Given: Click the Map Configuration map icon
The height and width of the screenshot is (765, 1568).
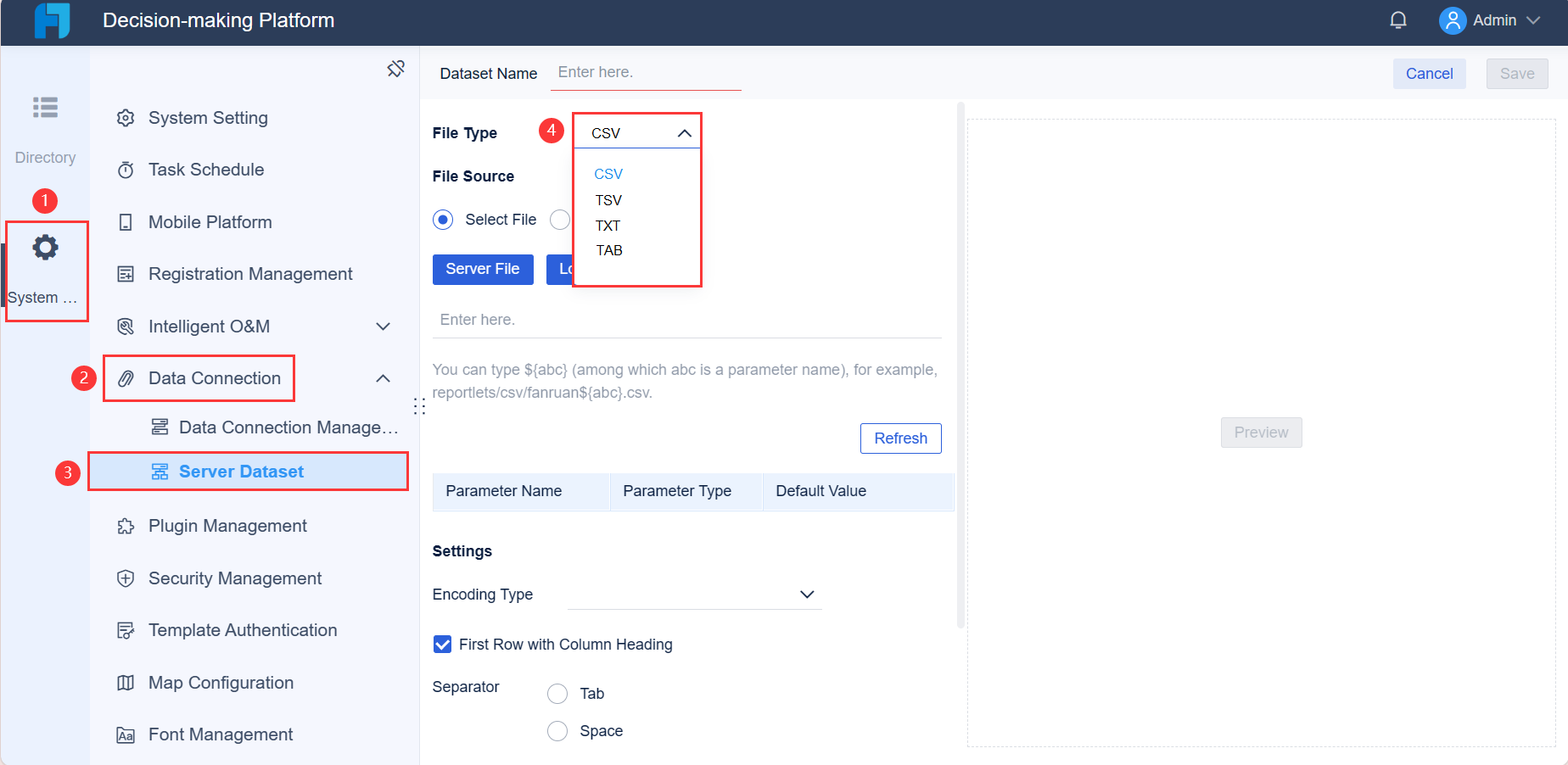Looking at the screenshot, I should [x=126, y=684].
